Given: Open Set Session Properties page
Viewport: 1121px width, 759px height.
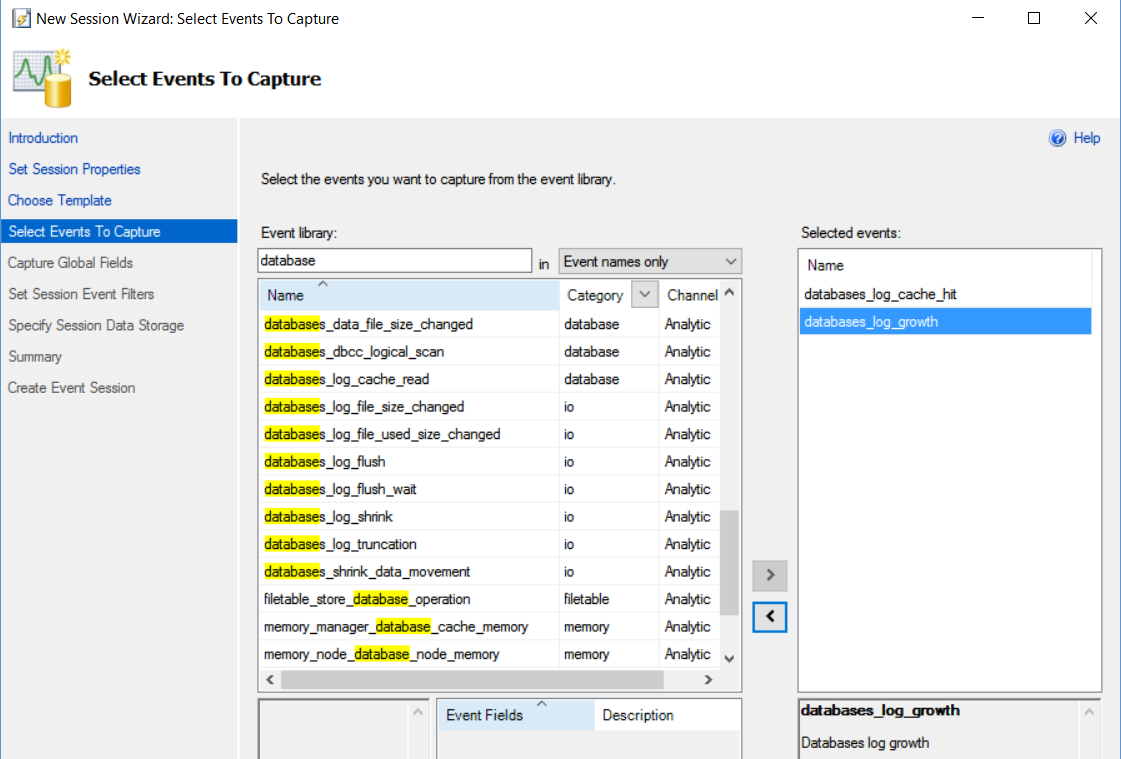Looking at the screenshot, I should coord(75,169).
